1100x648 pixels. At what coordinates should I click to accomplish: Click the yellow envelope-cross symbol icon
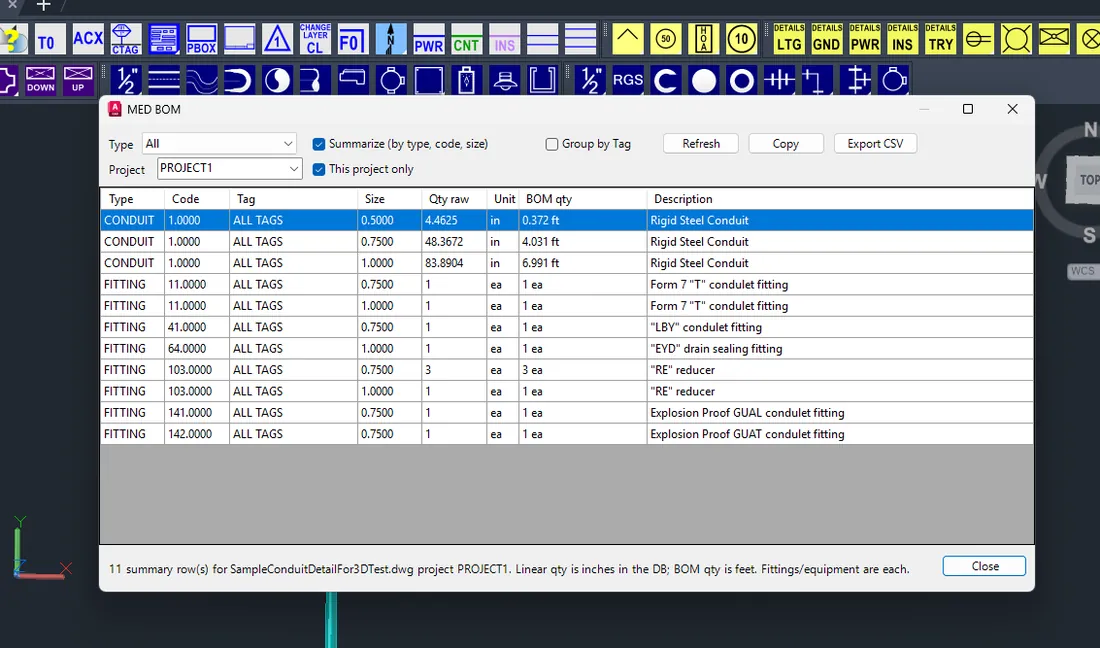[1054, 39]
